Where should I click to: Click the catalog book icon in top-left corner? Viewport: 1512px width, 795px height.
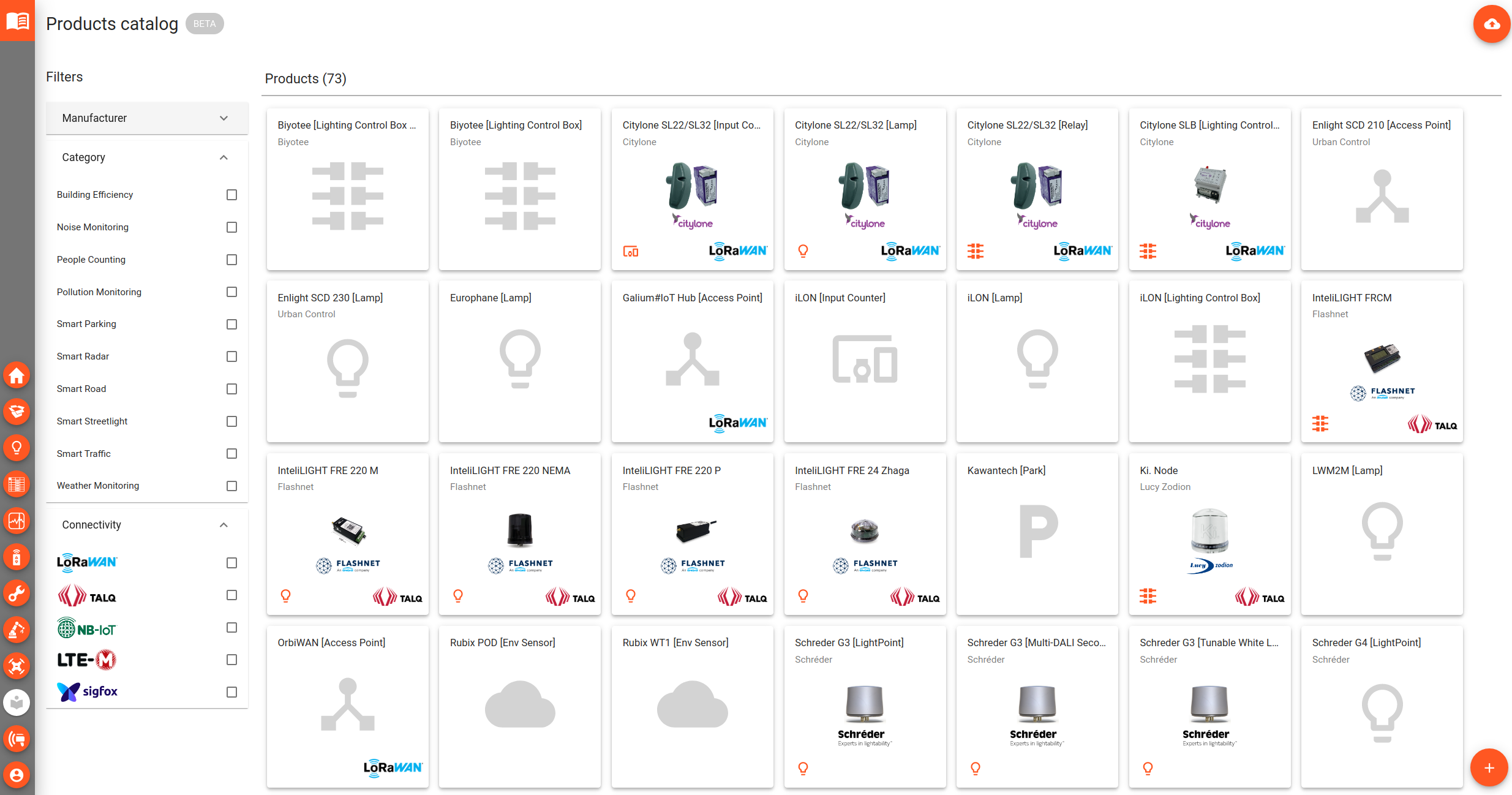coord(17,20)
